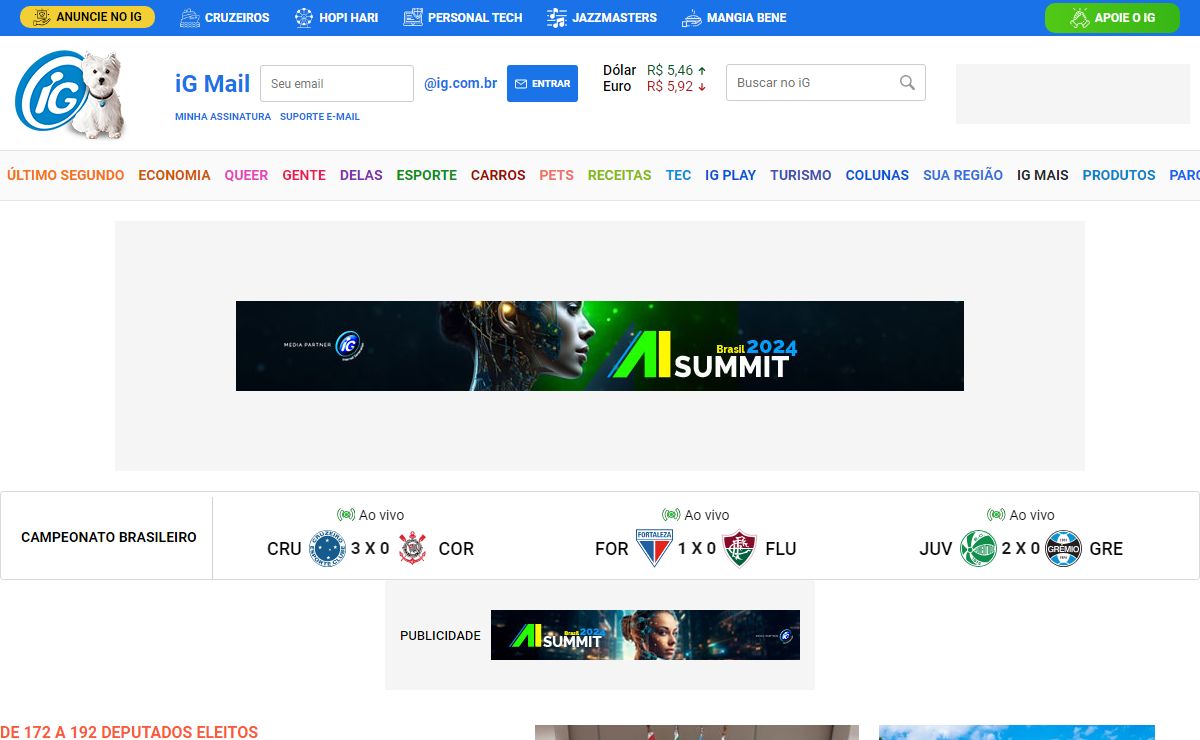Select the Receitas menu item

pos(619,175)
